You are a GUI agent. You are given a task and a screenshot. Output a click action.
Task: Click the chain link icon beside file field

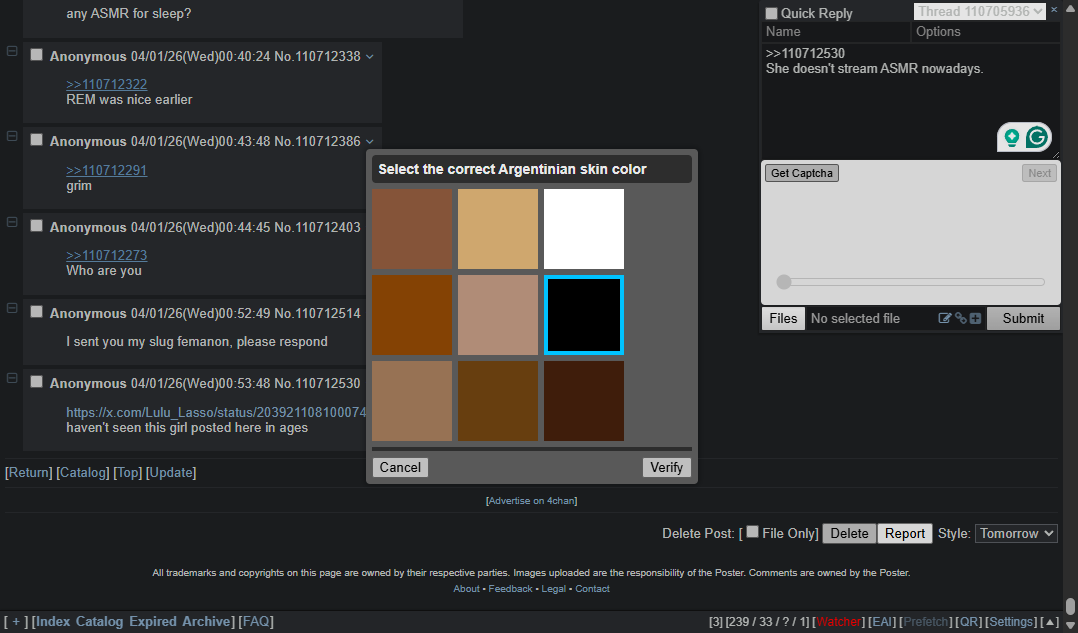coord(960,318)
